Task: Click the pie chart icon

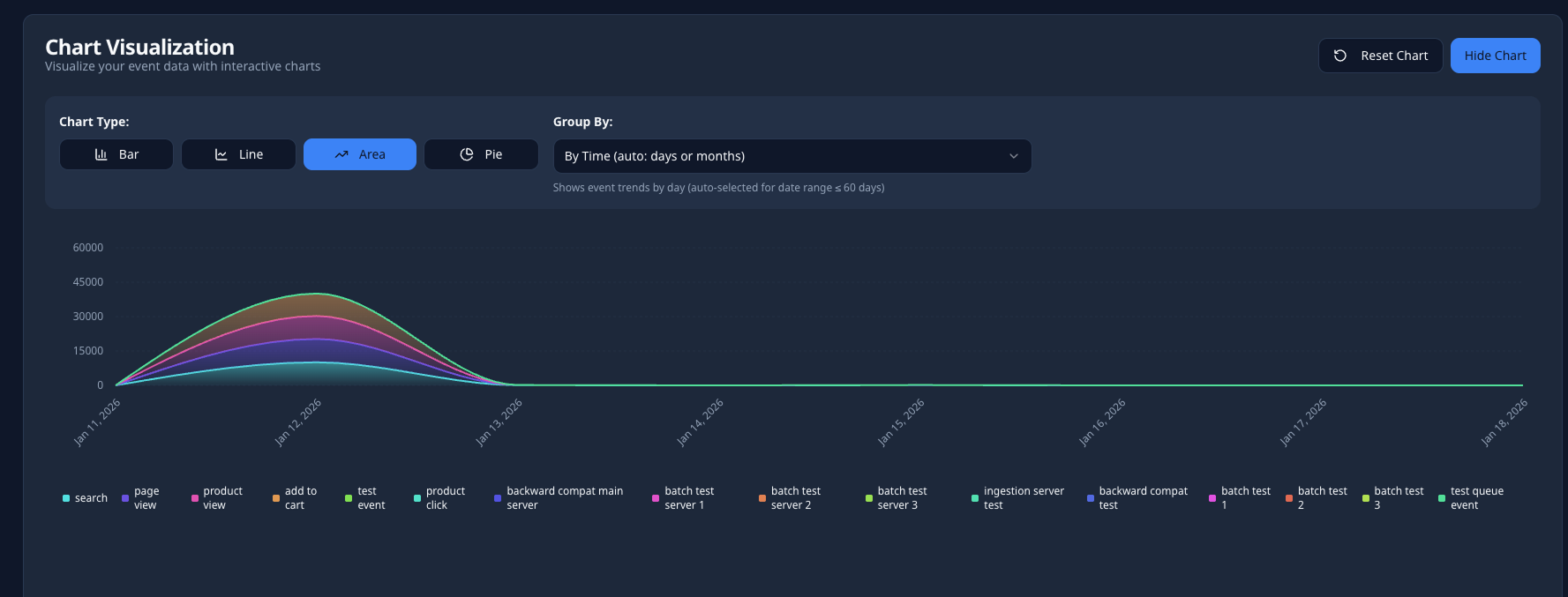Action: tap(467, 154)
